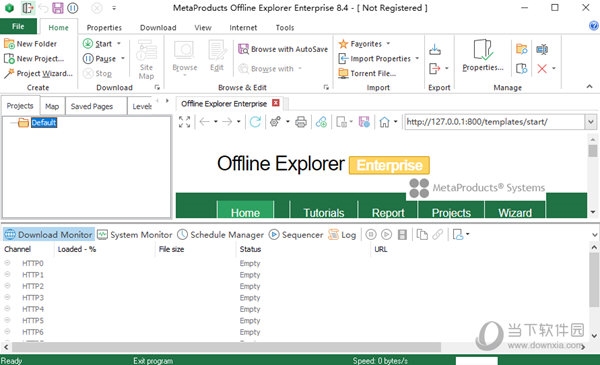600x365 pixels.
Task: Click the help icon at ribbon right
Action: click(x=593, y=26)
